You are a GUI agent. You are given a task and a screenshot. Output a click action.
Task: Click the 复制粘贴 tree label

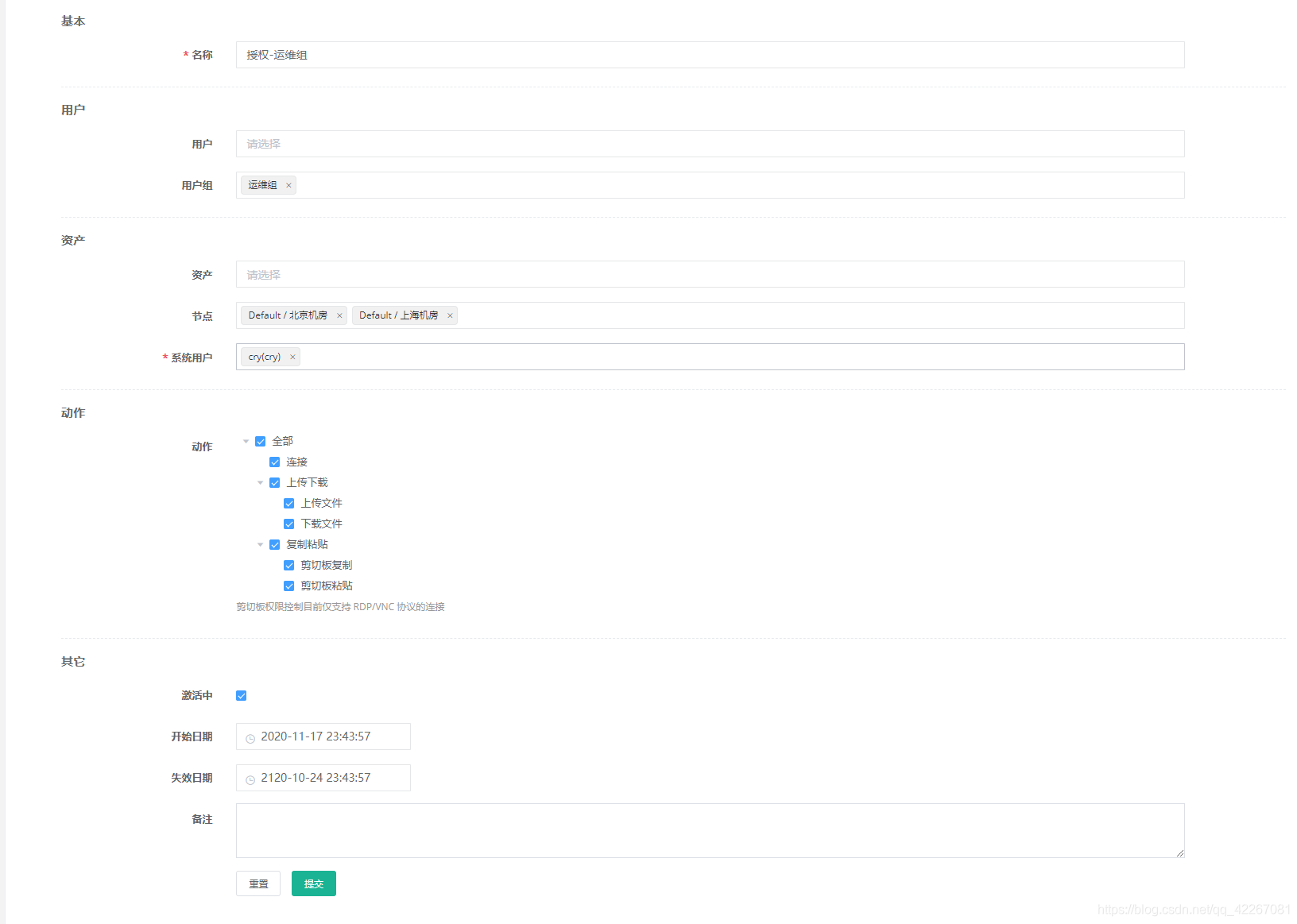[x=308, y=544]
